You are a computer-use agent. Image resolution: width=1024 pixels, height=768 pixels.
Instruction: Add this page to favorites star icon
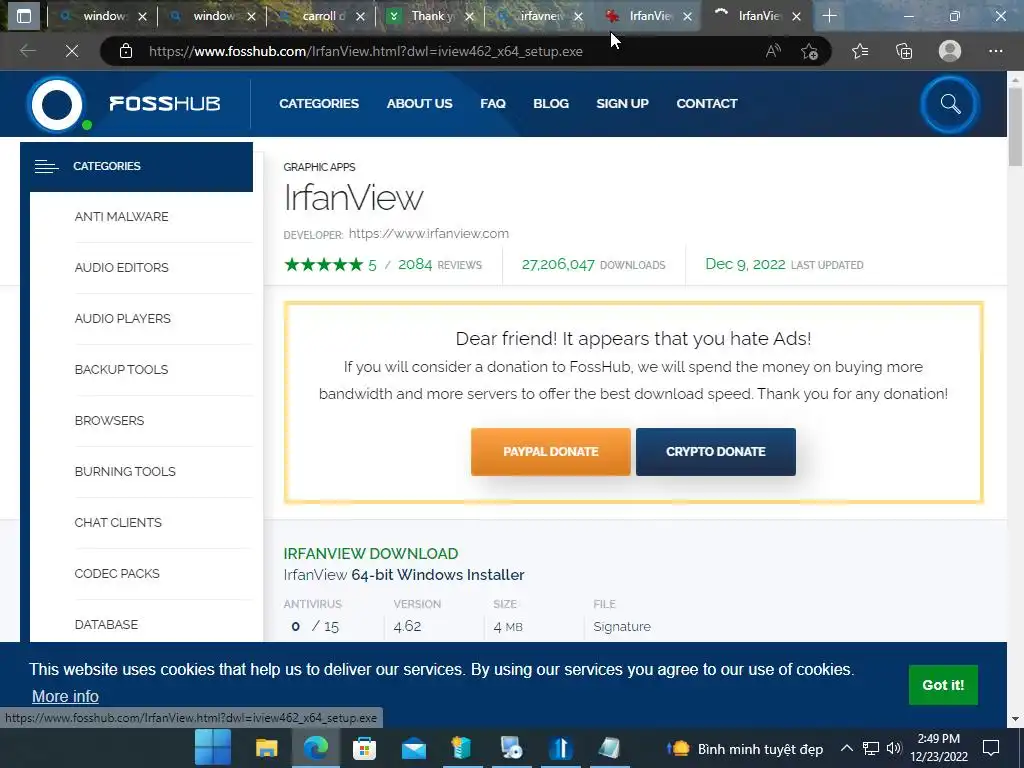(809, 51)
